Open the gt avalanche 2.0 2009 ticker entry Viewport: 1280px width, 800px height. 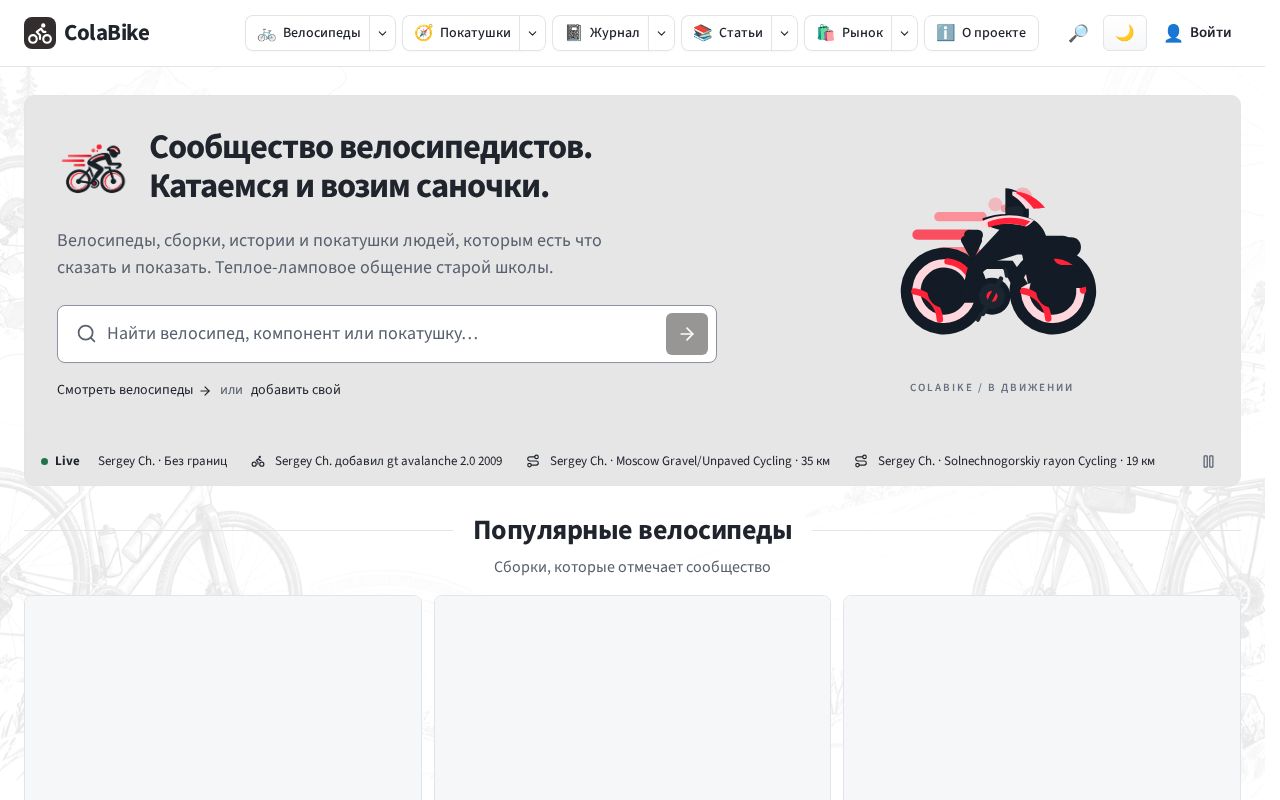coord(377,461)
